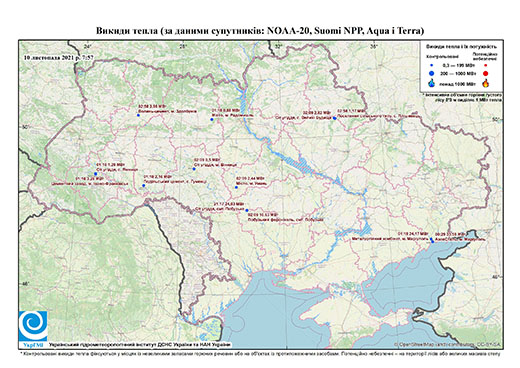
Task: Select the Pobuzke blue heat marker
Action: point(247,210)
